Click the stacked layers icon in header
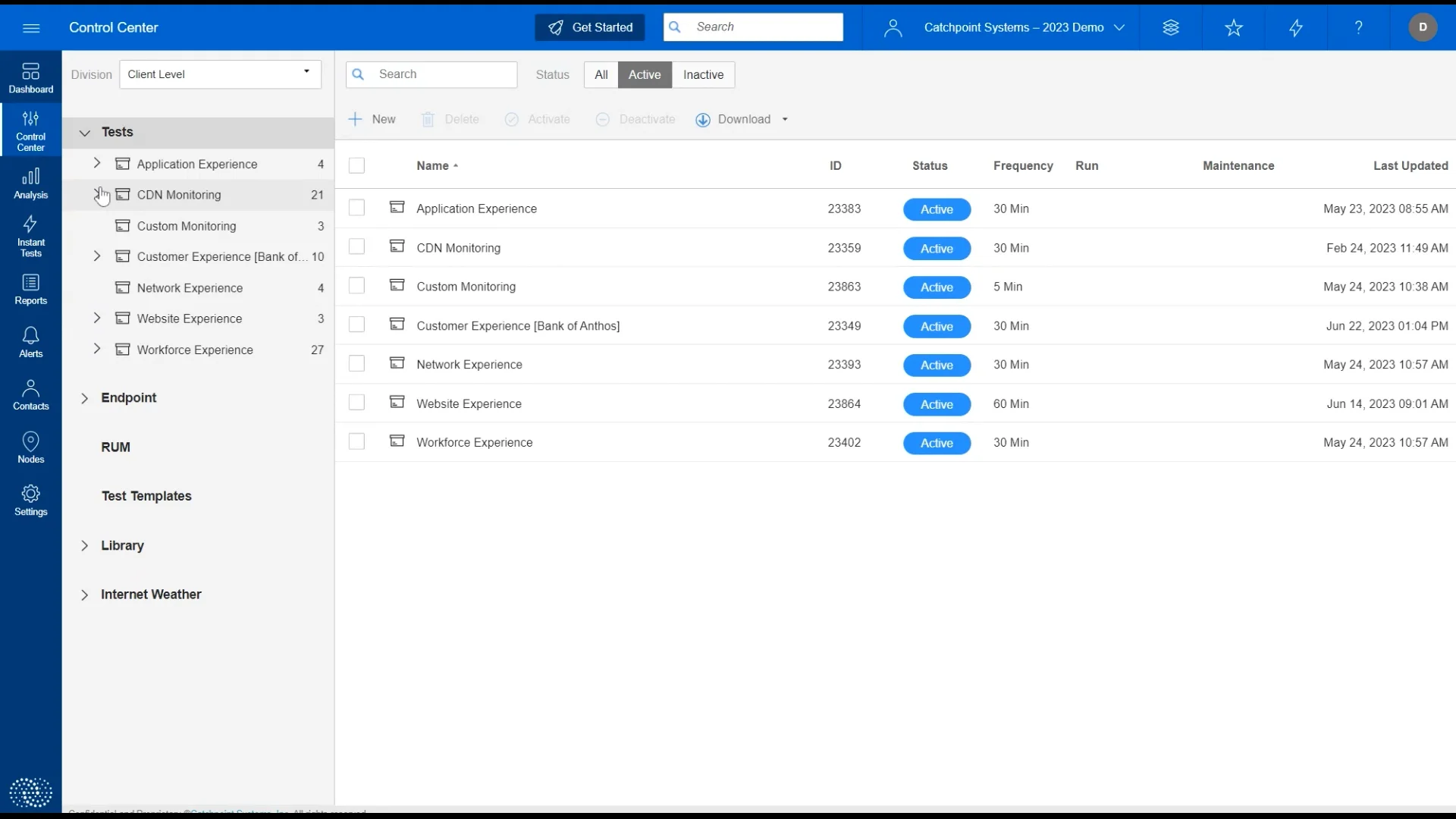The width and height of the screenshot is (1456, 819). 1171,28
